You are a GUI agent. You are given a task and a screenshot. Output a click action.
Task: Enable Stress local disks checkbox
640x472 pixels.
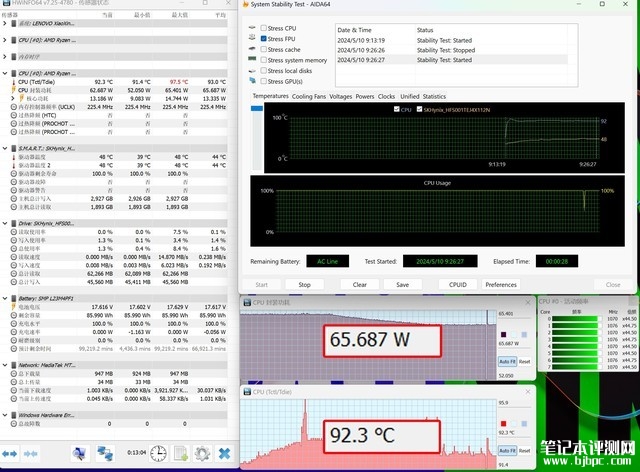click(264, 70)
